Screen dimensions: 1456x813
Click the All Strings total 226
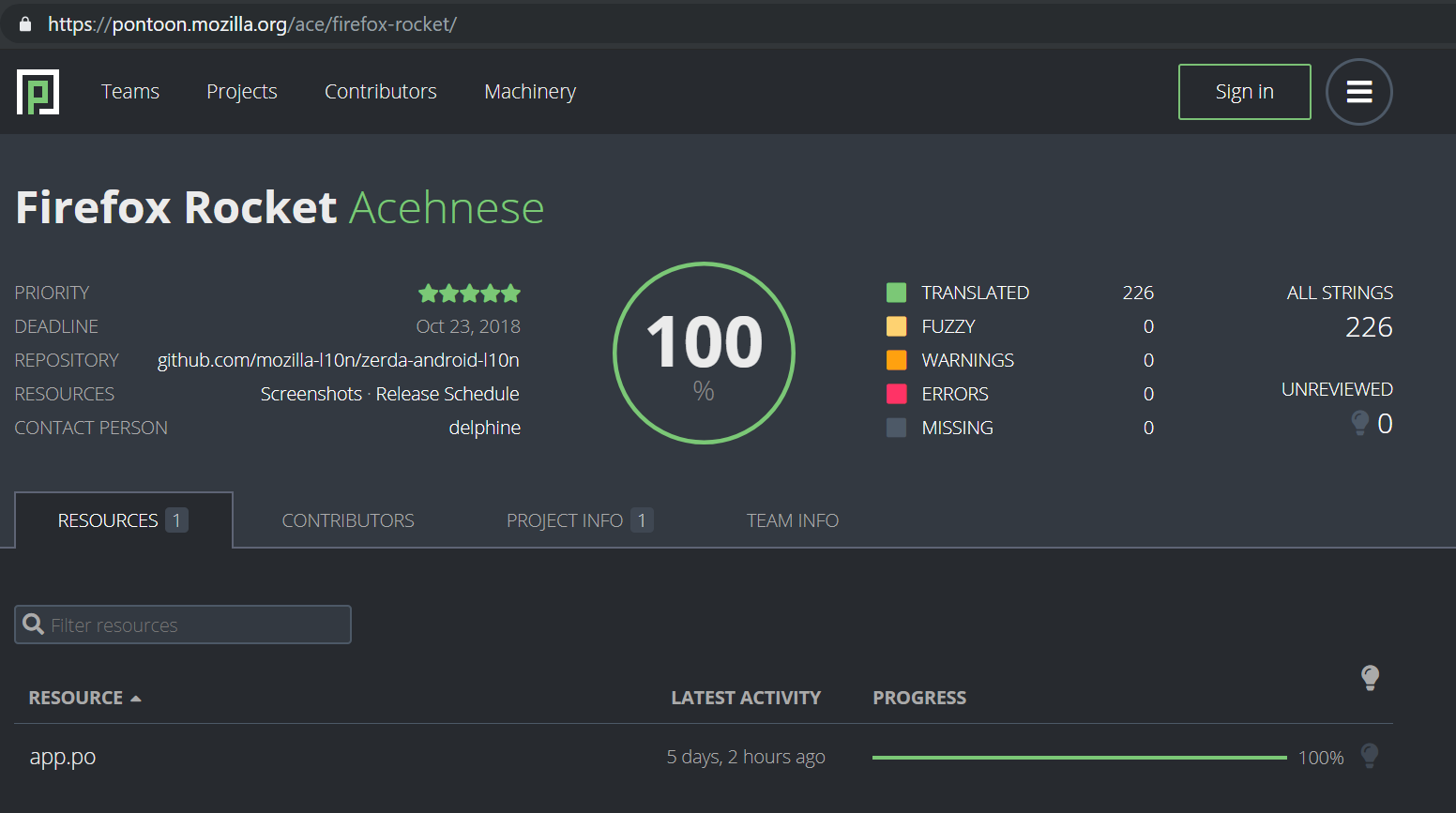(x=1369, y=327)
